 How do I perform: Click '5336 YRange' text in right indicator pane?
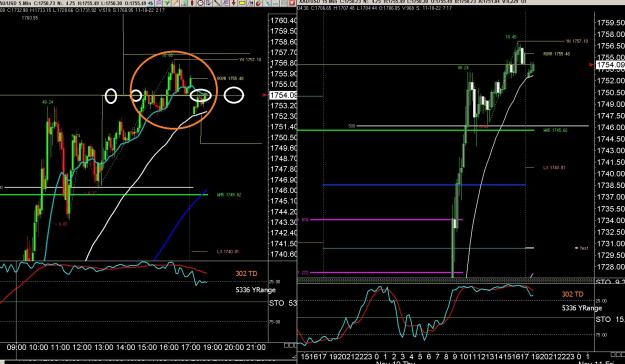click(582, 308)
